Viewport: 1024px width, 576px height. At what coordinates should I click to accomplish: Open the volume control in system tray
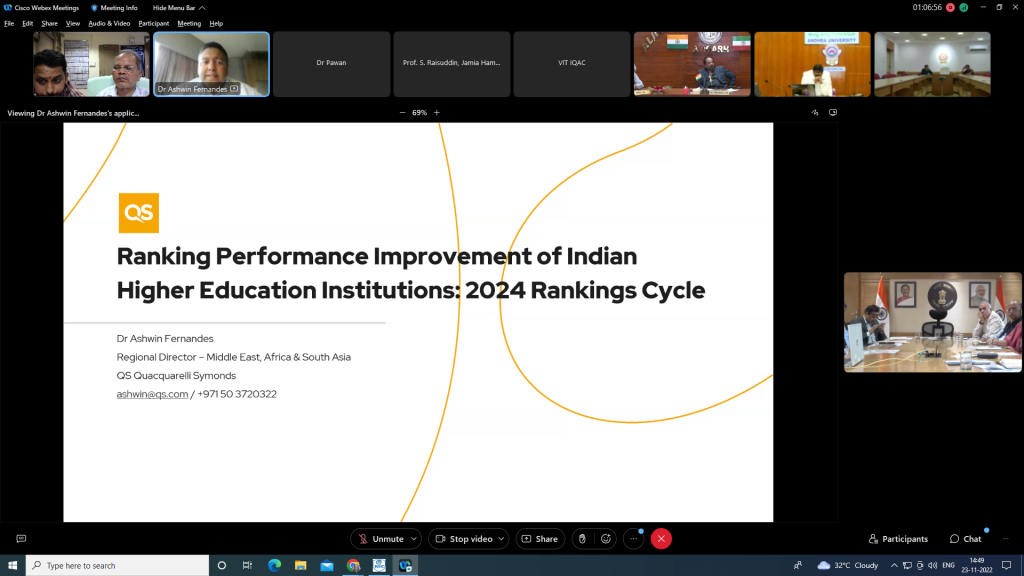[x=933, y=566]
